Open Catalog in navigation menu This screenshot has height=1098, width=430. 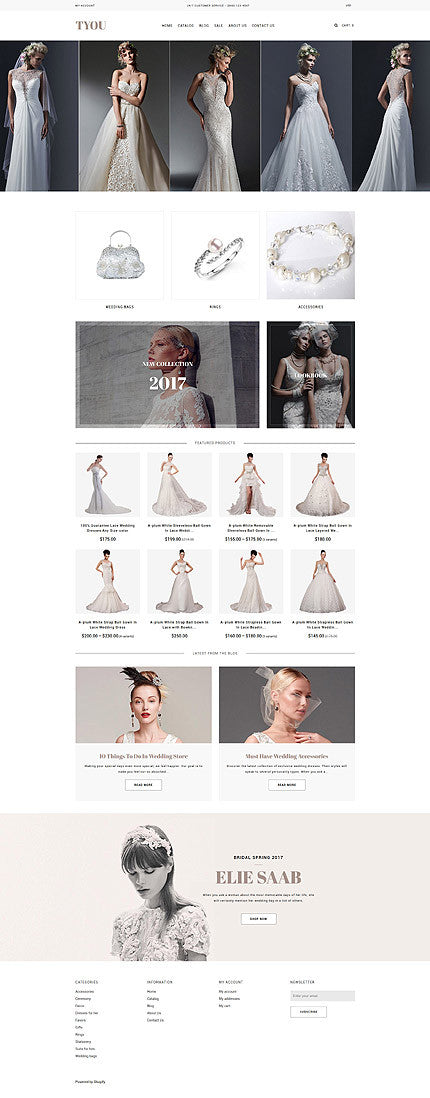(x=186, y=25)
